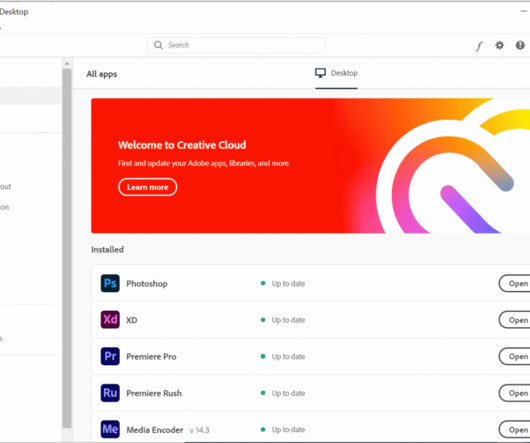Click the Media Encoder app icon
Image resolution: width=530 pixels, height=443 pixels.
[110, 429]
